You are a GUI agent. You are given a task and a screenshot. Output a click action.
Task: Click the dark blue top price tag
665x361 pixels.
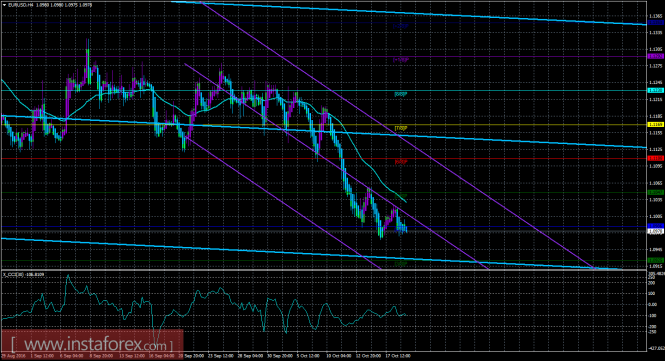click(x=656, y=22)
